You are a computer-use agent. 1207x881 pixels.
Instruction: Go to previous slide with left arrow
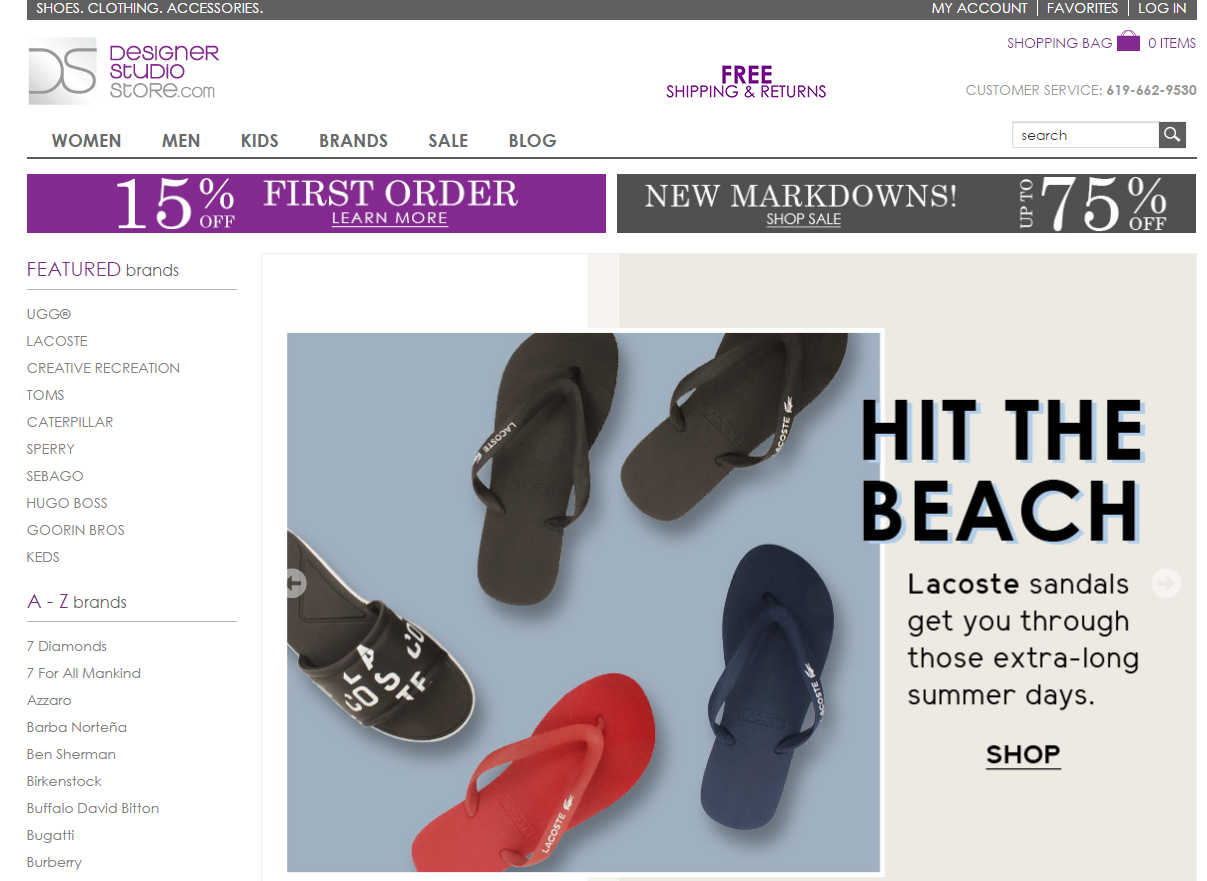point(294,583)
